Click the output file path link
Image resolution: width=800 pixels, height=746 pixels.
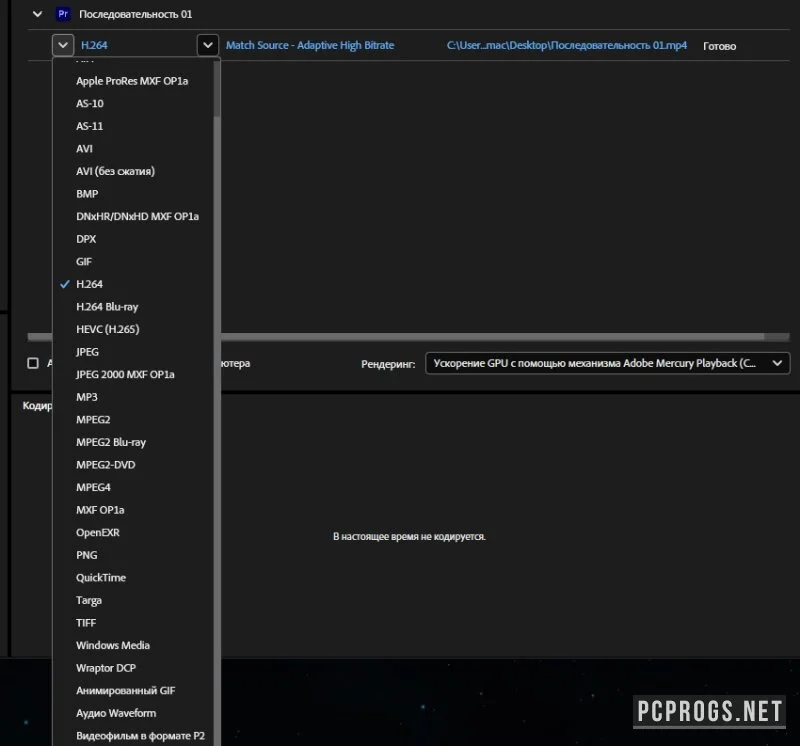click(x=567, y=45)
